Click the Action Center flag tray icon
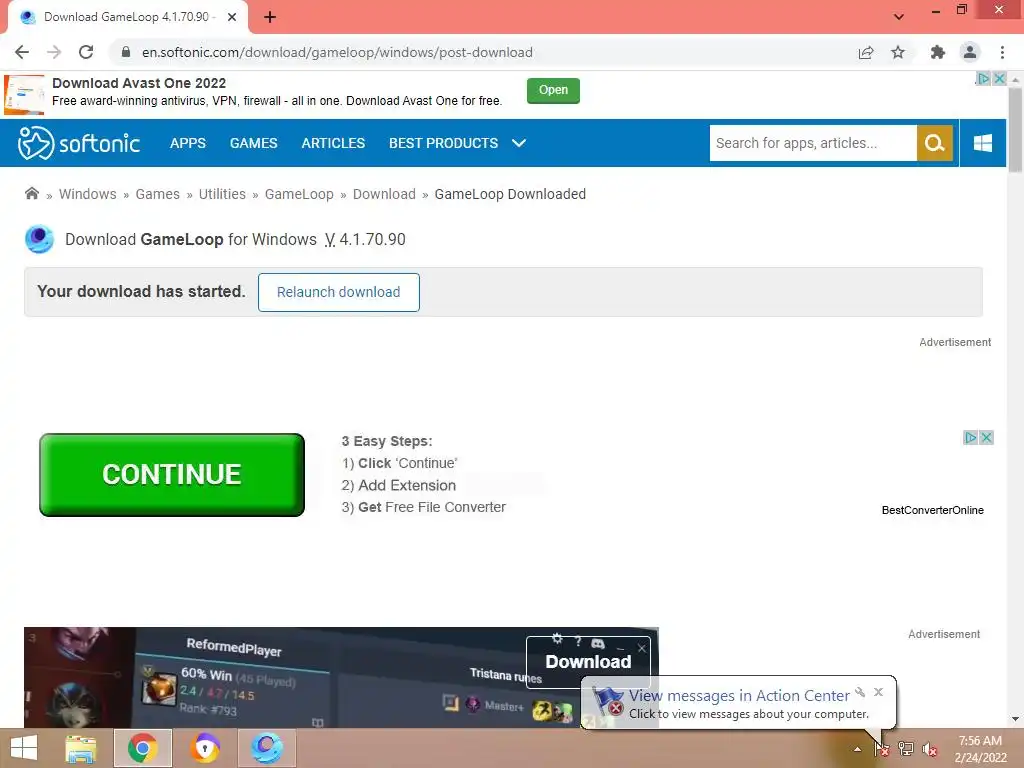The image size is (1024, 768). [882, 749]
